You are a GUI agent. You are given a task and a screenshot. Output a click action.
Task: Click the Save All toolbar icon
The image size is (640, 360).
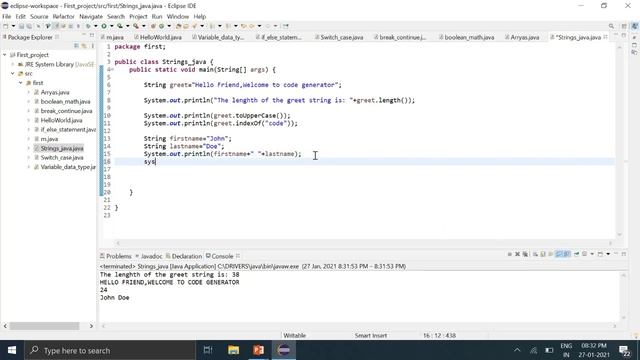coord(29,26)
